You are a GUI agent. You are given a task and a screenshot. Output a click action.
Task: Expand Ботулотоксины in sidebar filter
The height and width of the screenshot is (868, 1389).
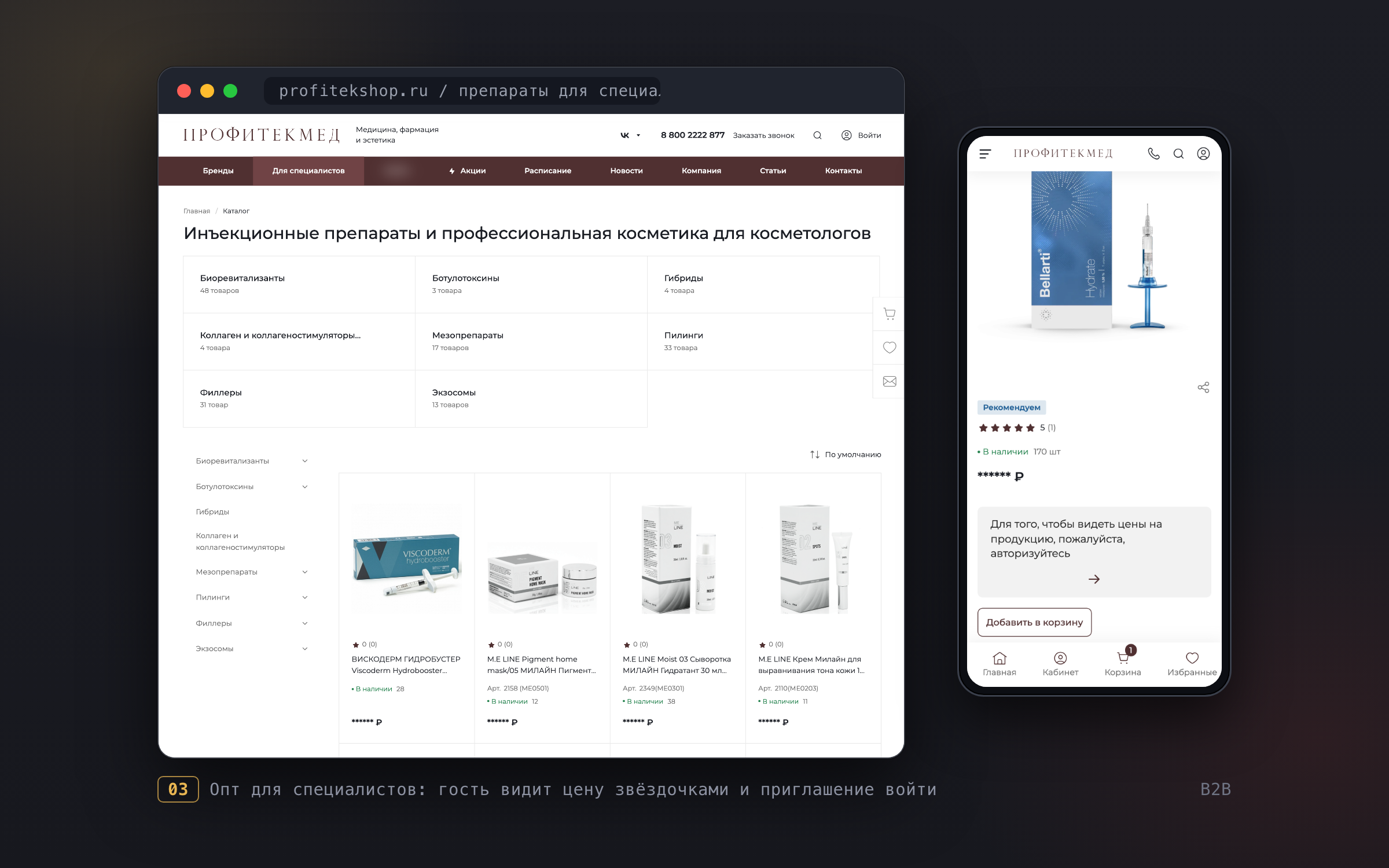[x=305, y=487]
